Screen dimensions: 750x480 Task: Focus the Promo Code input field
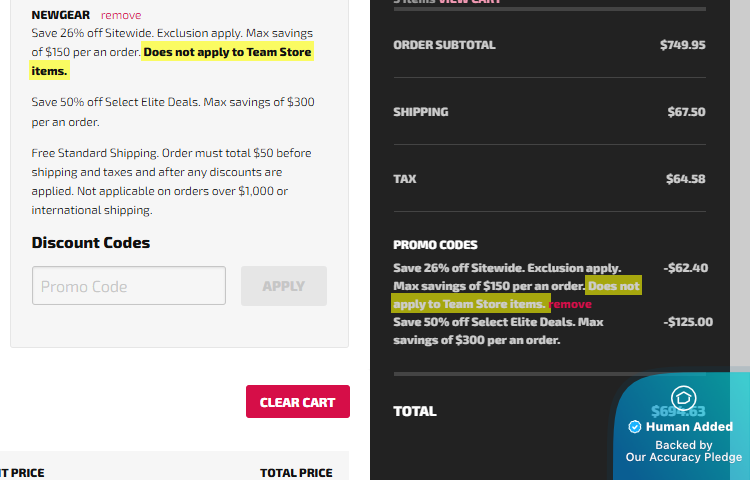click(128, 286)
